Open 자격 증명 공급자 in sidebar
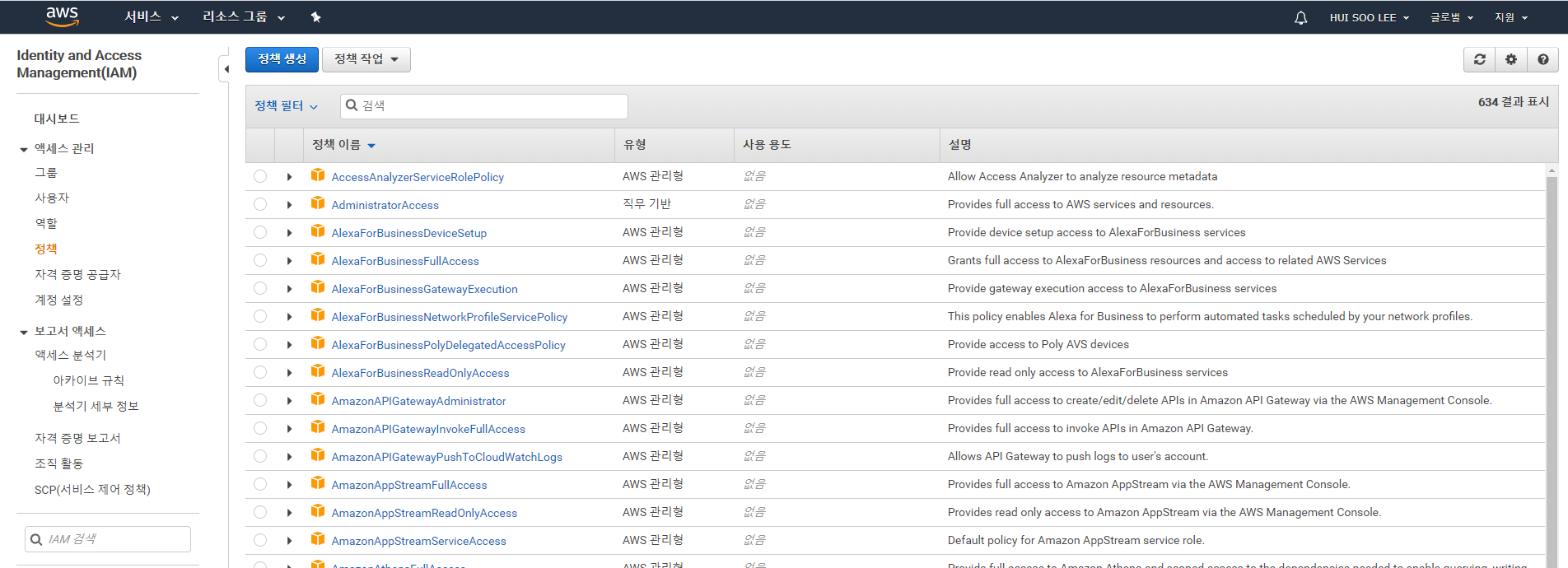This screenshot has height=568, width=1568. tap(77, 275)
